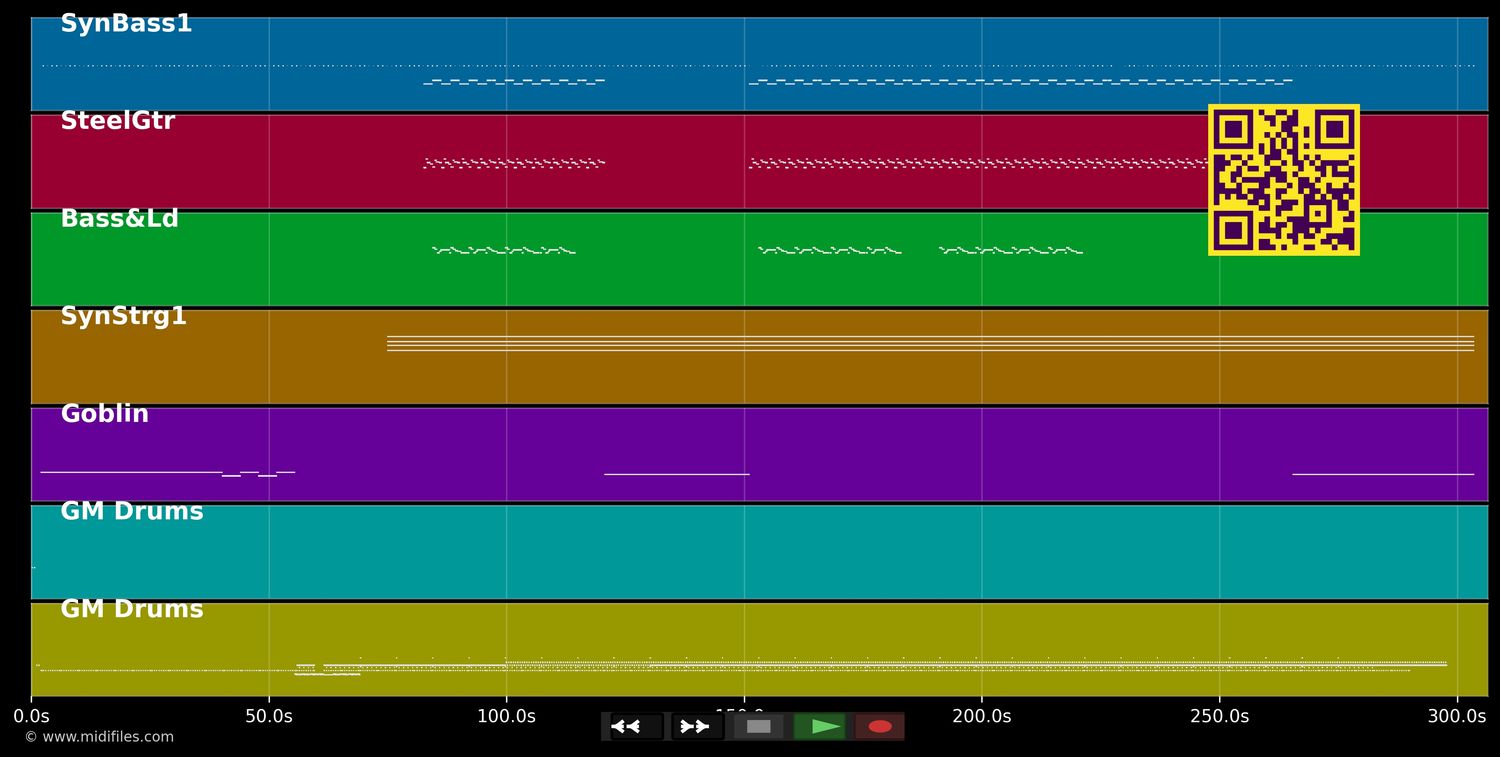1500x757 pixels.
Task: Start recording with the red record button
Action: point(880,726)
